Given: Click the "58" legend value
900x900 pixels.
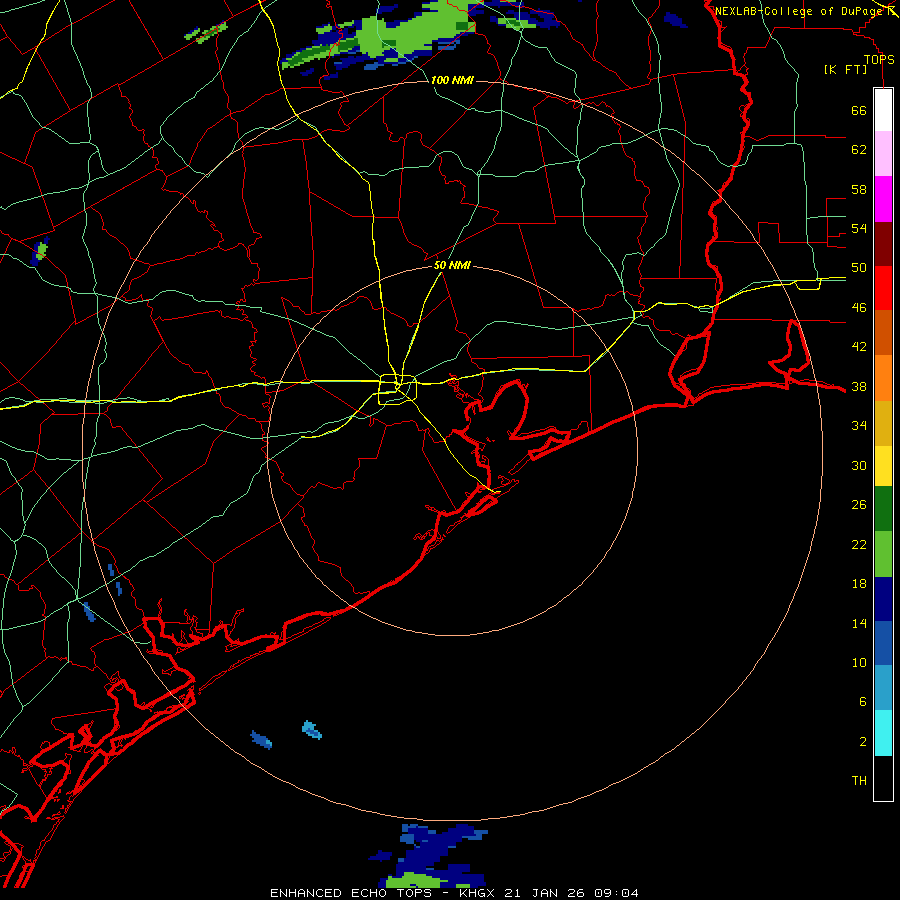Looking at the screenshot, I should [x=859, y=189].
